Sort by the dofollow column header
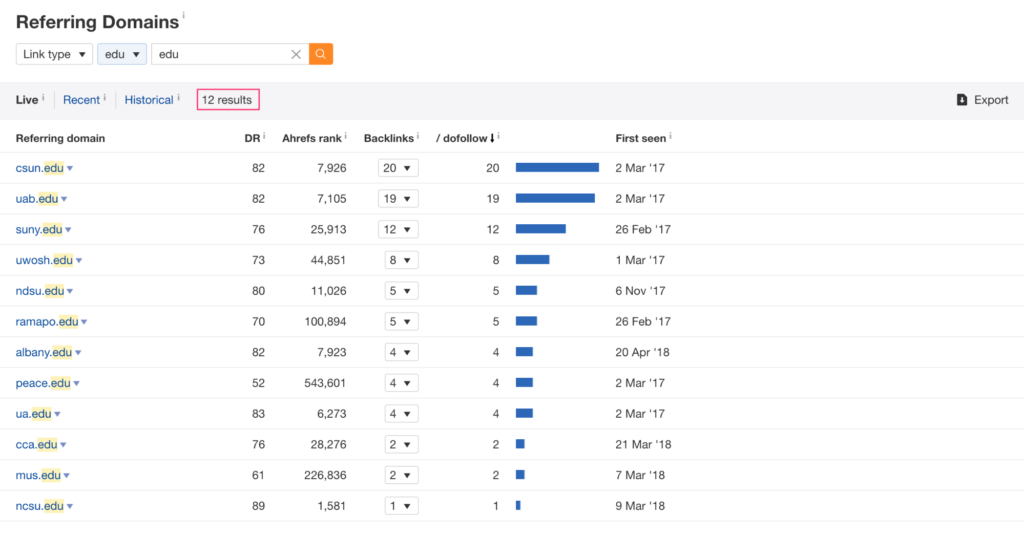1024x536 pixels. point(464,138)
